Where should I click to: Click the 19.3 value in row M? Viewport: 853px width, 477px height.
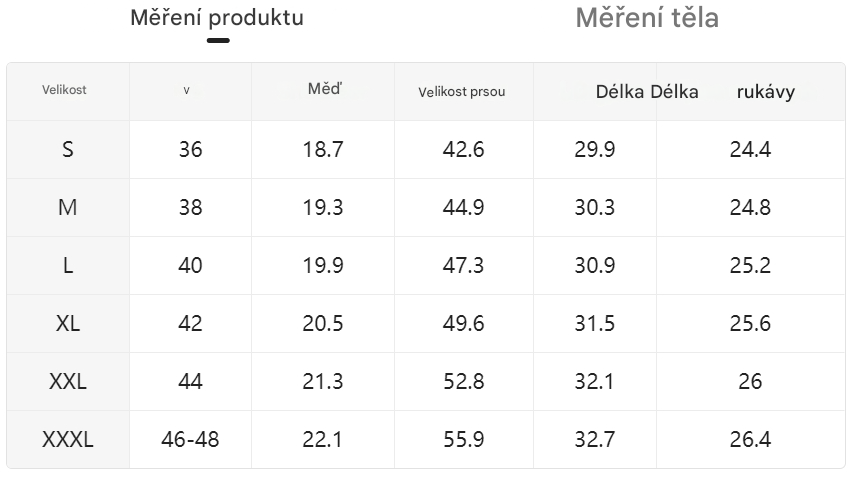[x=323, y=208]
